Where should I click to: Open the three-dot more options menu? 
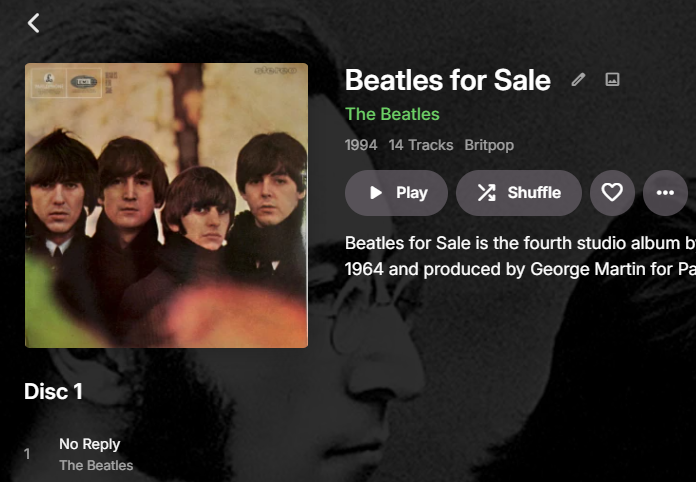[x=665, y=193]
